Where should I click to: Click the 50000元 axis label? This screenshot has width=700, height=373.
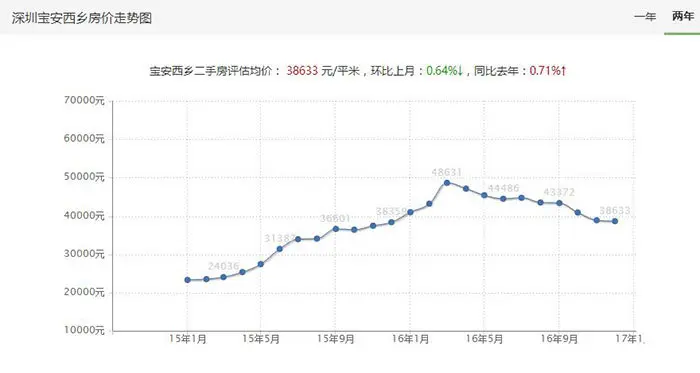coord(84,177)
